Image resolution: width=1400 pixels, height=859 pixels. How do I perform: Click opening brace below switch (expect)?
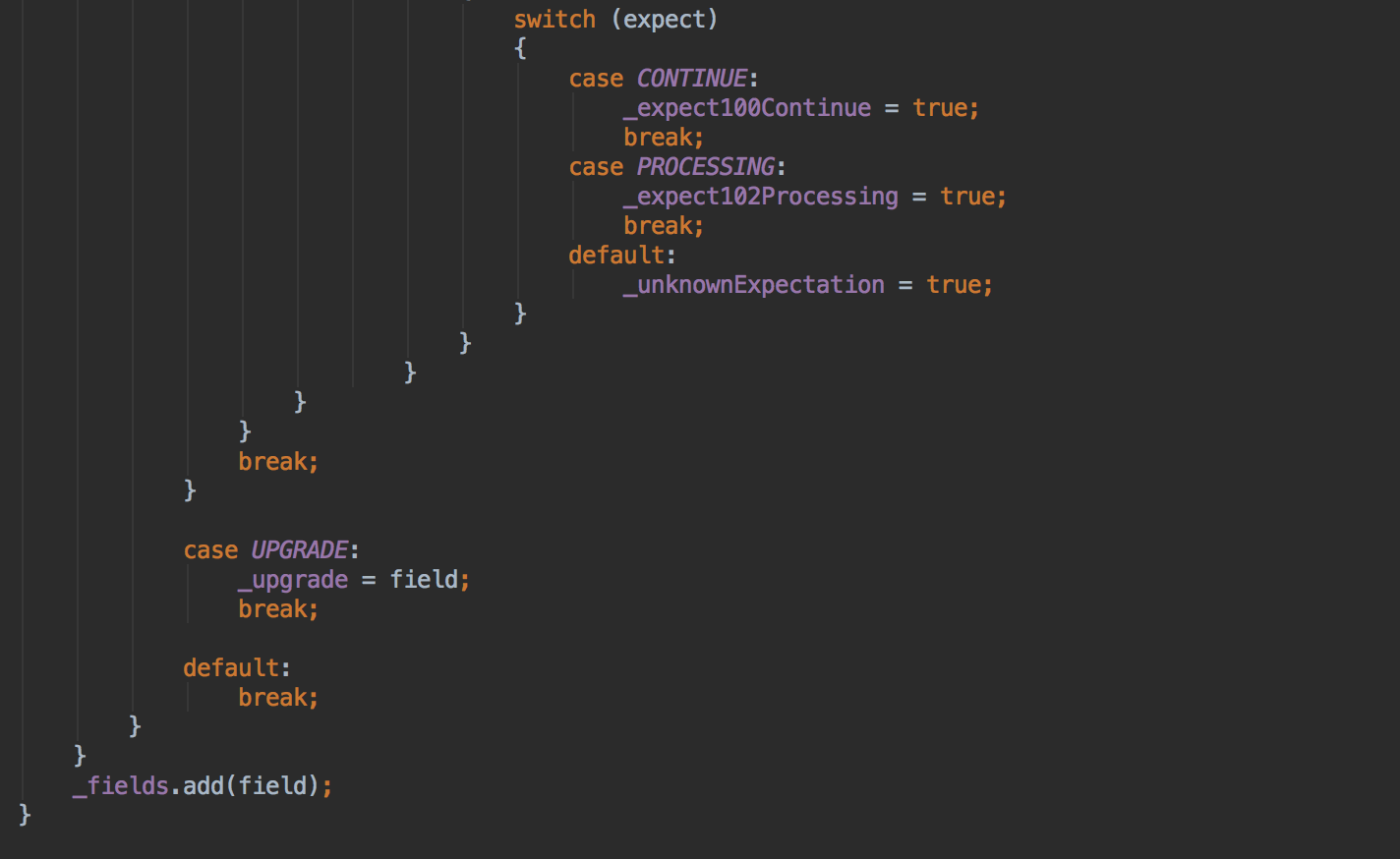[x=520, y=48]
